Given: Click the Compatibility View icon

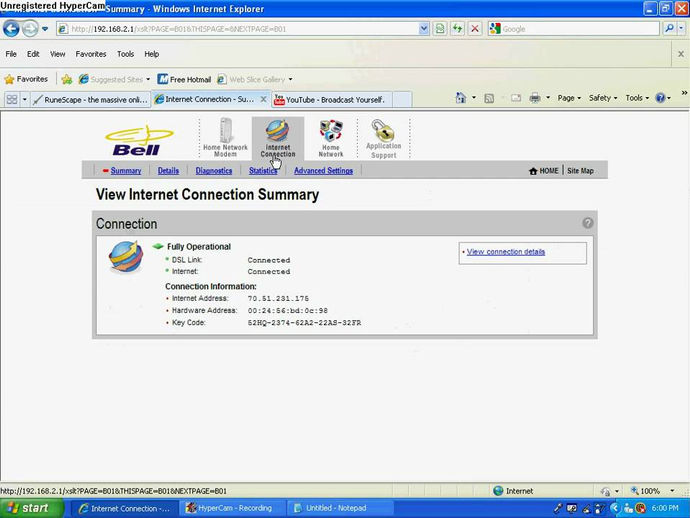Looking at the screenshot, I should pyautogui.click(x=440, y=29).
